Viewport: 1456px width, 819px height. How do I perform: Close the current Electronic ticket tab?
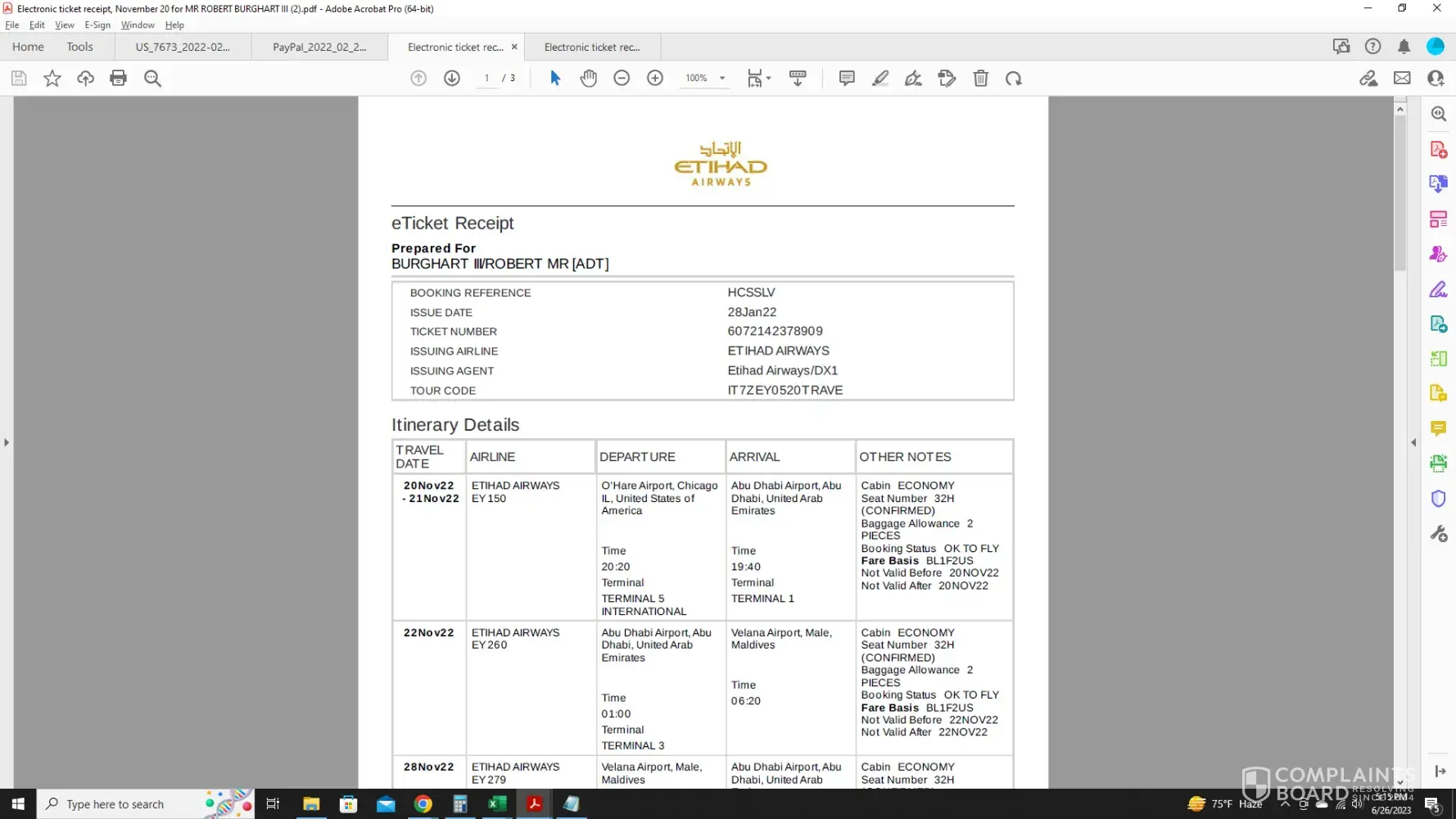tap(514, 48)
